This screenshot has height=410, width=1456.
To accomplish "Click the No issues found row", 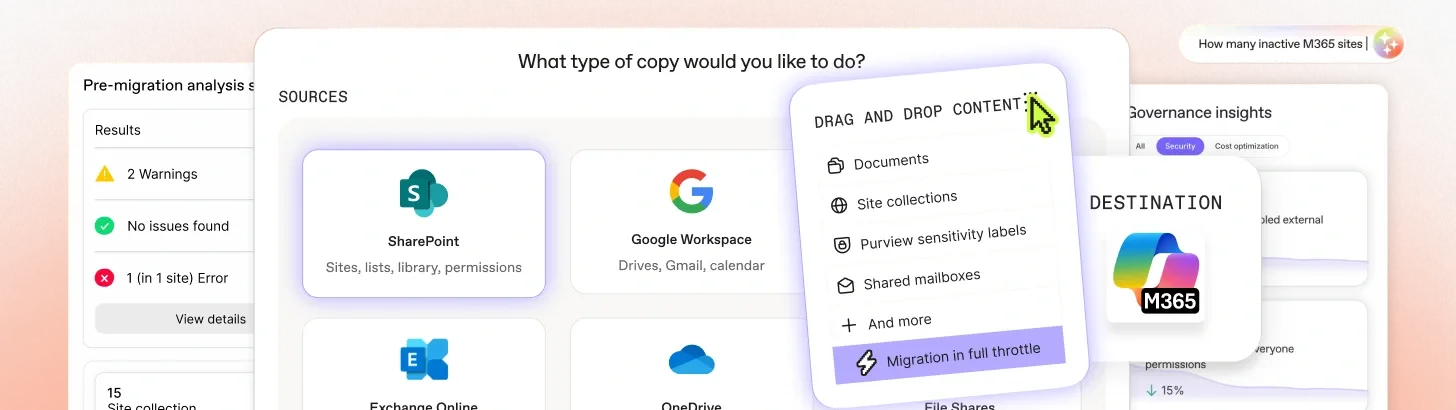I will point(172,226).
